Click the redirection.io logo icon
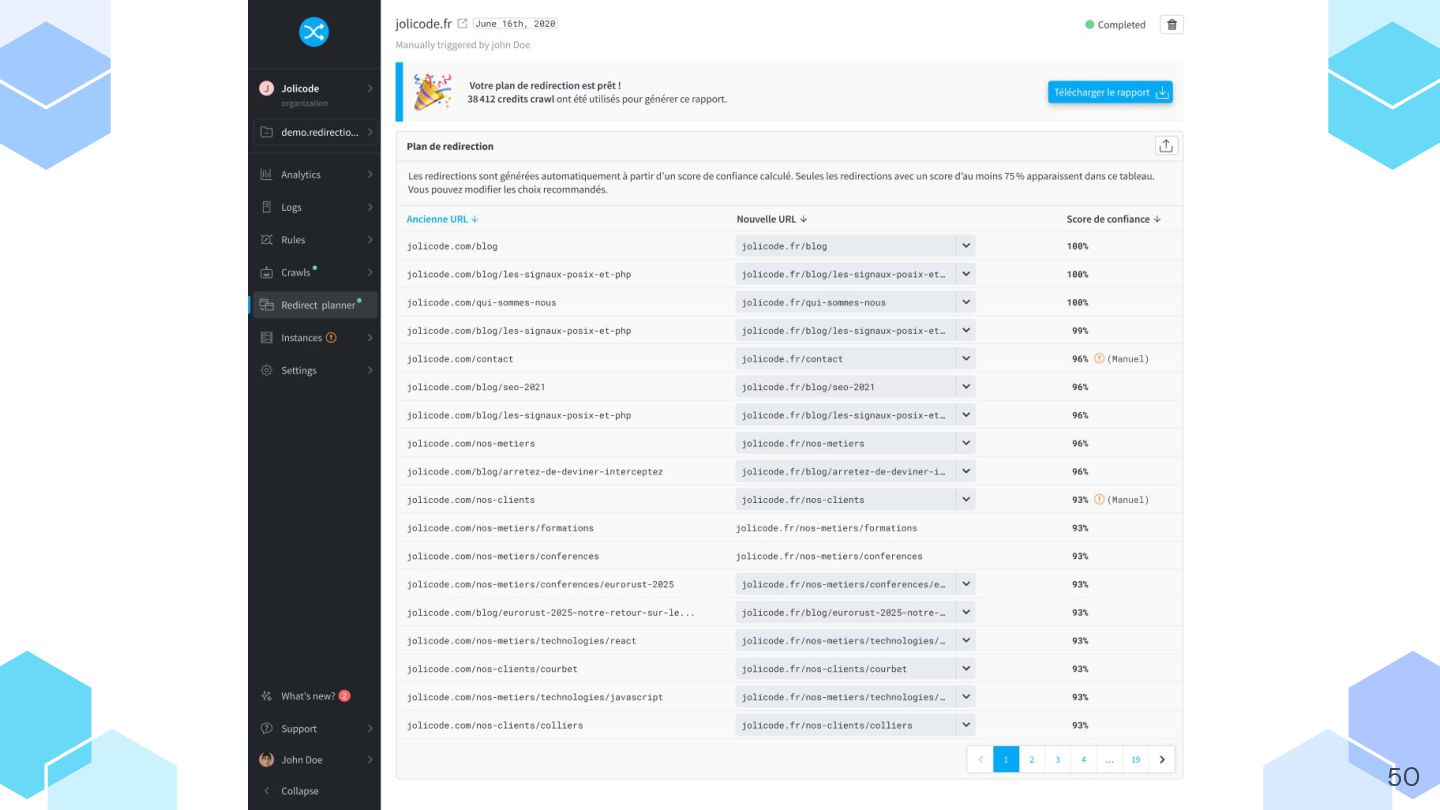Viewport: 1440px width, 810px height. (x=314, y=32)
